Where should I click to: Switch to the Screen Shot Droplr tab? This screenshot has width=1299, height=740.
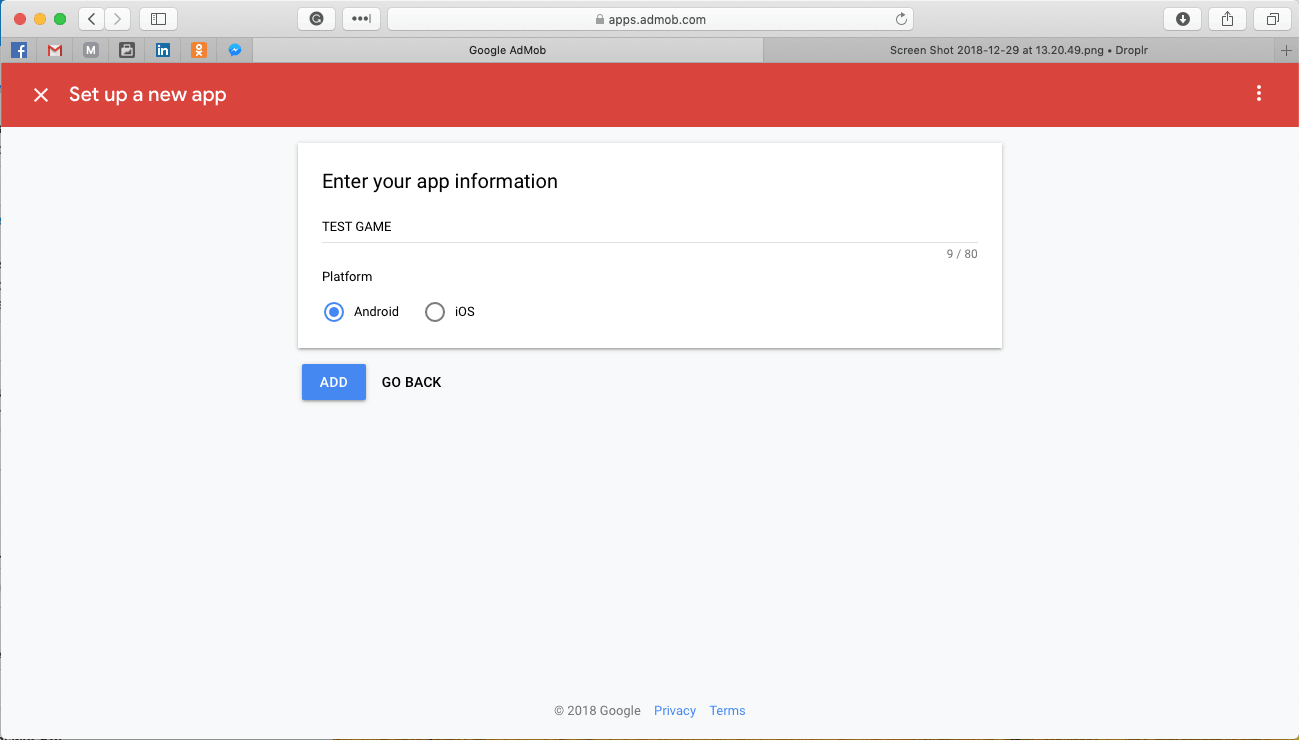click(1019, 50)
